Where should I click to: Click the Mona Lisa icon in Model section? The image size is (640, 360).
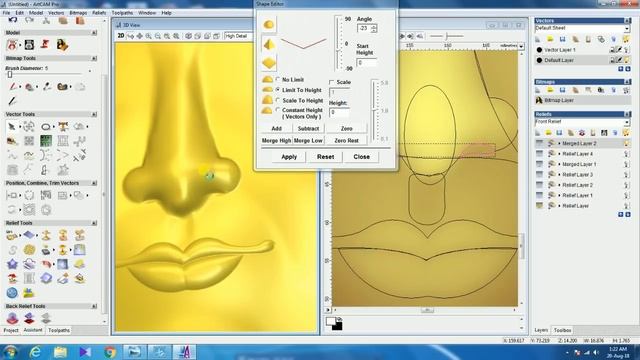point(62,44)
